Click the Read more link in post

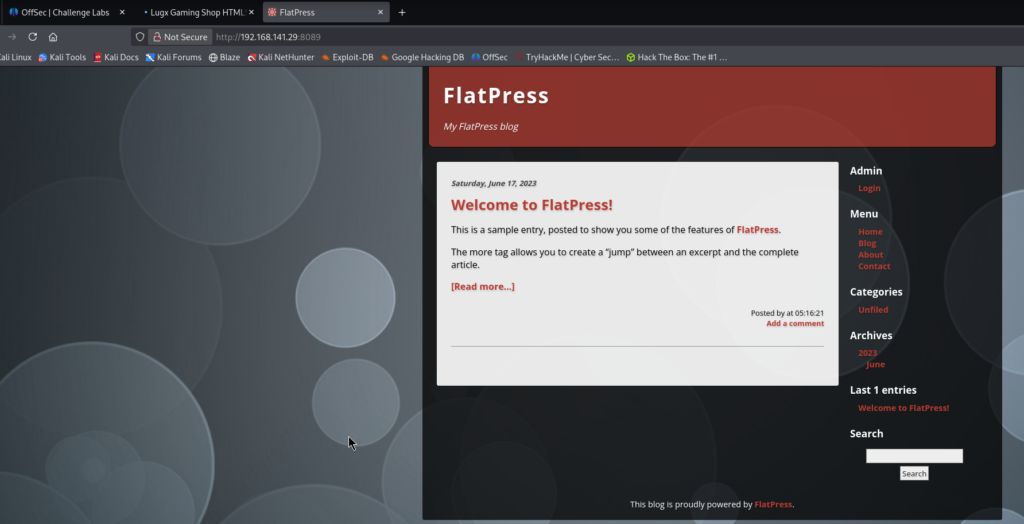click(x=482, y=287)
